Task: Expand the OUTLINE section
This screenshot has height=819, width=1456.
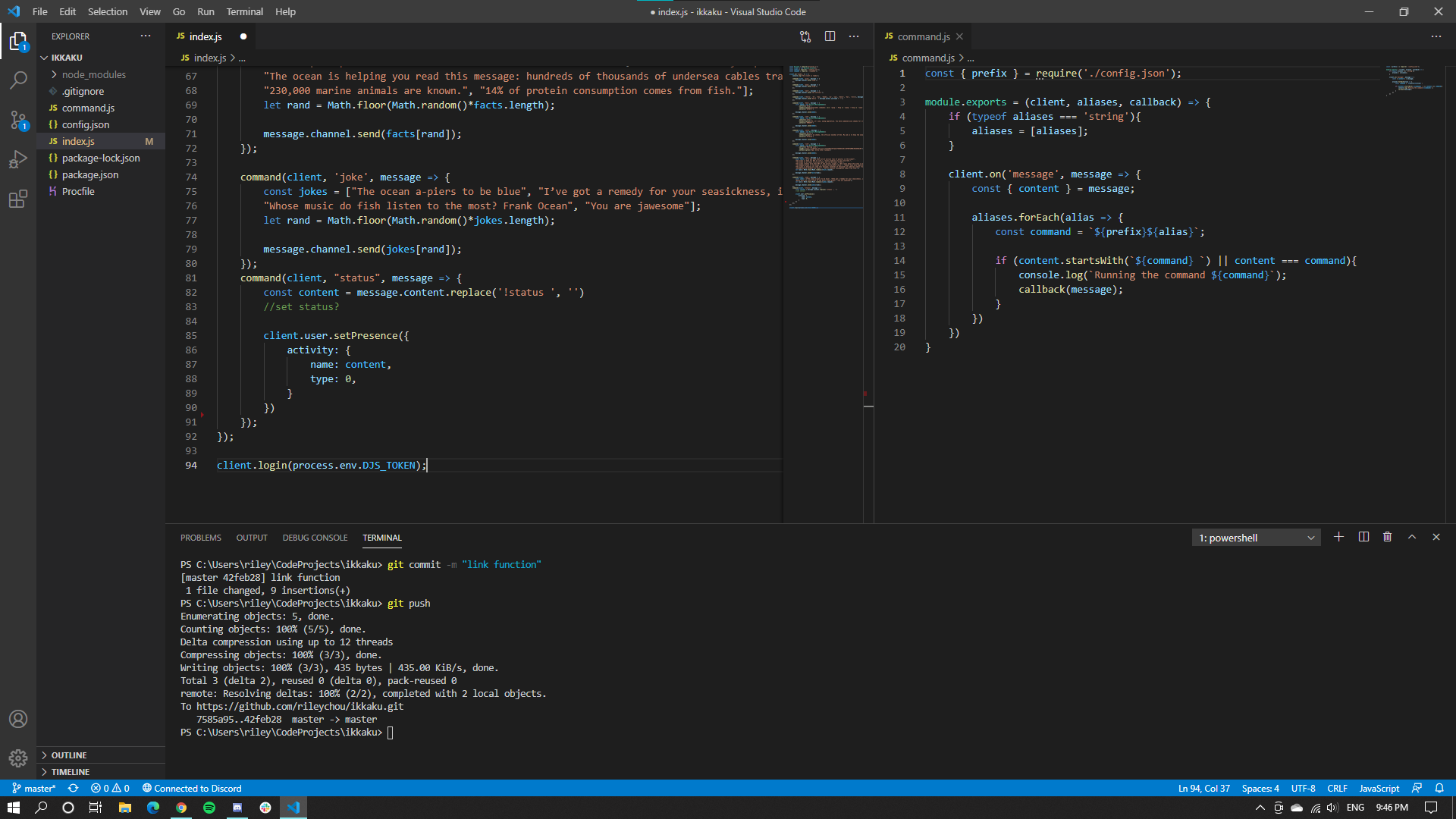Action: point(69,755)
